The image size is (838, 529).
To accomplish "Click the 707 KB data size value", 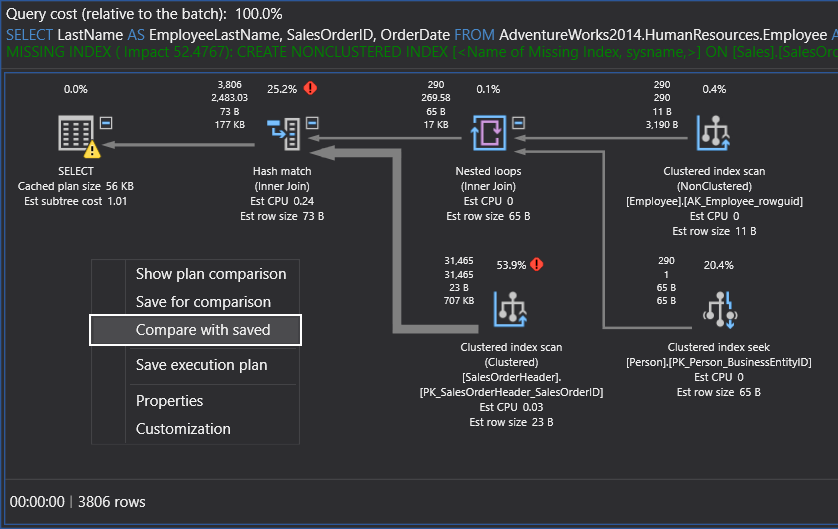I will [x=459, y=300].
